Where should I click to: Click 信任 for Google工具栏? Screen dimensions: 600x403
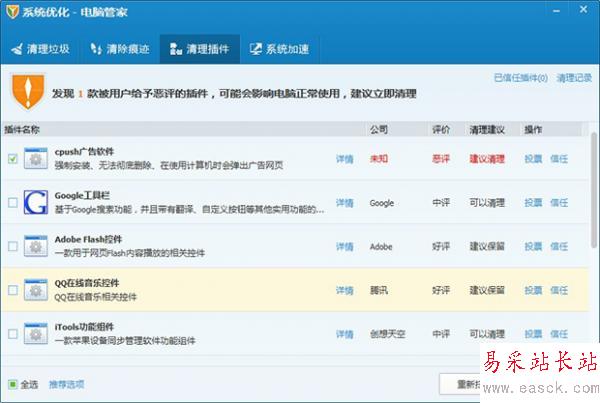[559, 202]
